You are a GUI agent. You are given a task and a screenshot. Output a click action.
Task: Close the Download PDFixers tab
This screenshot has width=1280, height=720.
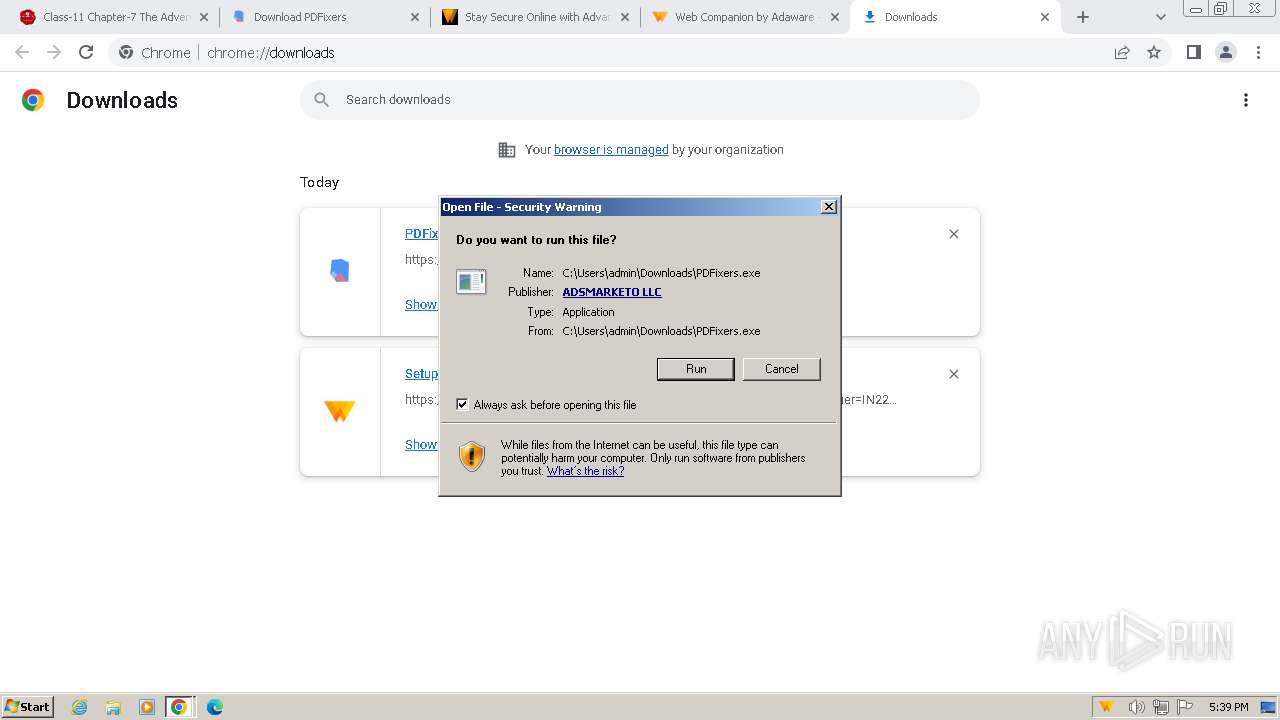point(415,17)
